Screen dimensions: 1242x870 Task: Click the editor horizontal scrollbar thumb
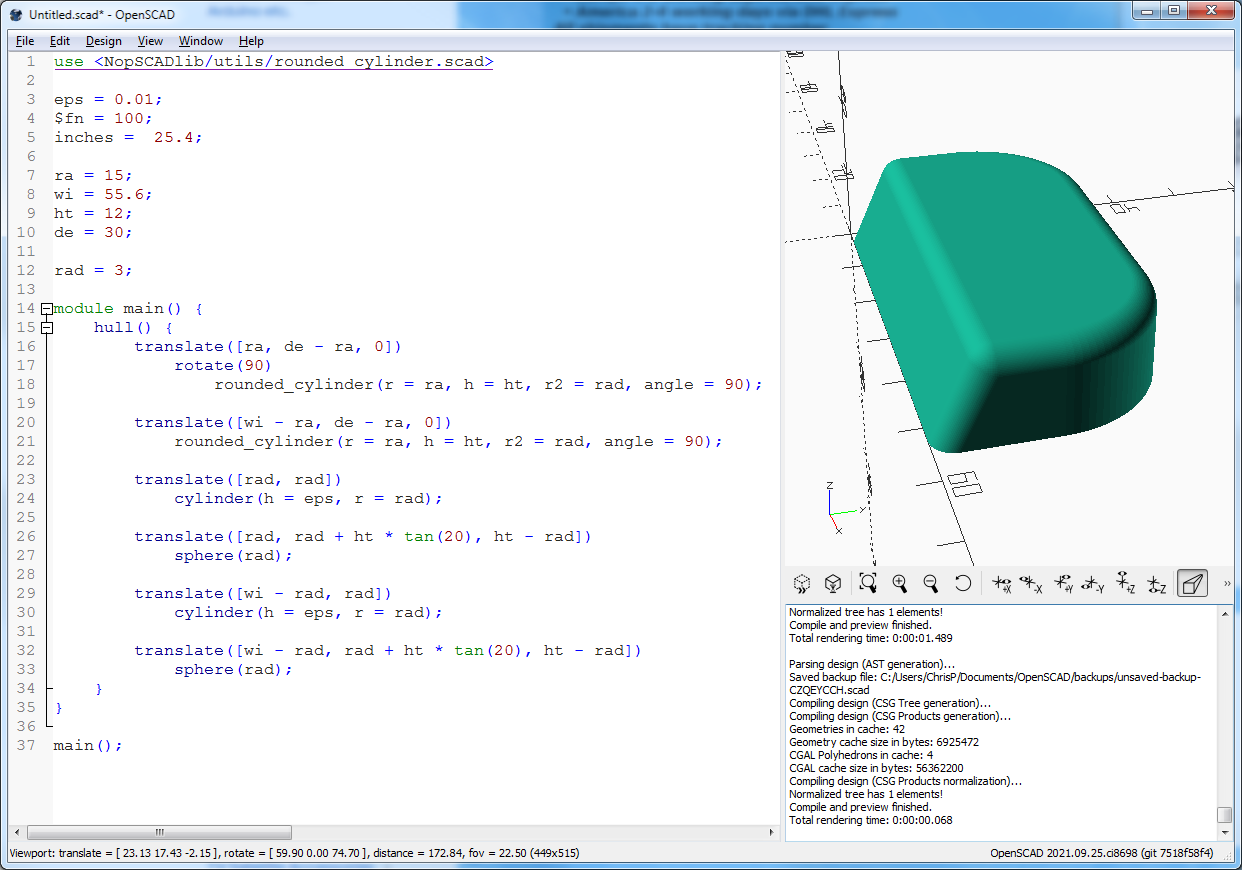(159, 833)
